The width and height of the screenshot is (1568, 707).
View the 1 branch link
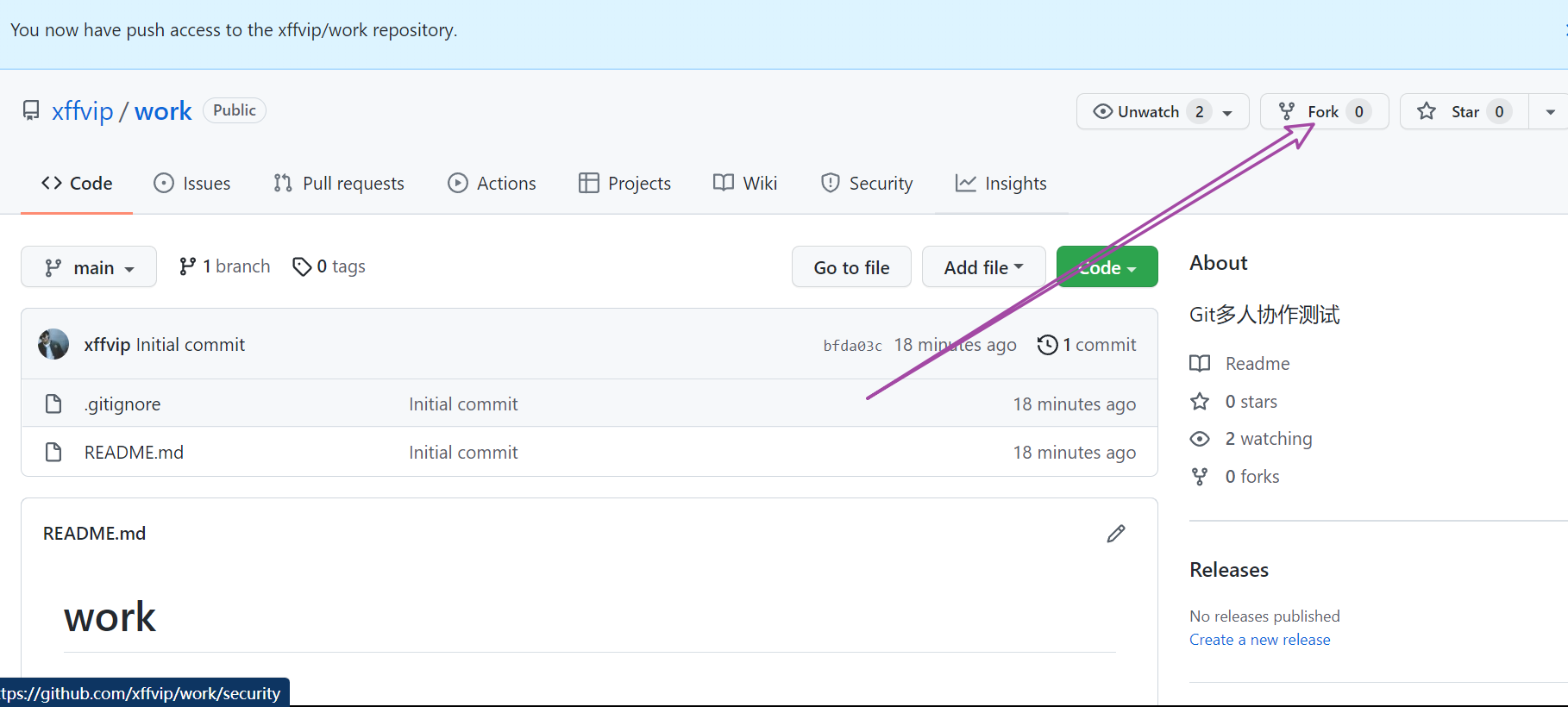[224, 266]
